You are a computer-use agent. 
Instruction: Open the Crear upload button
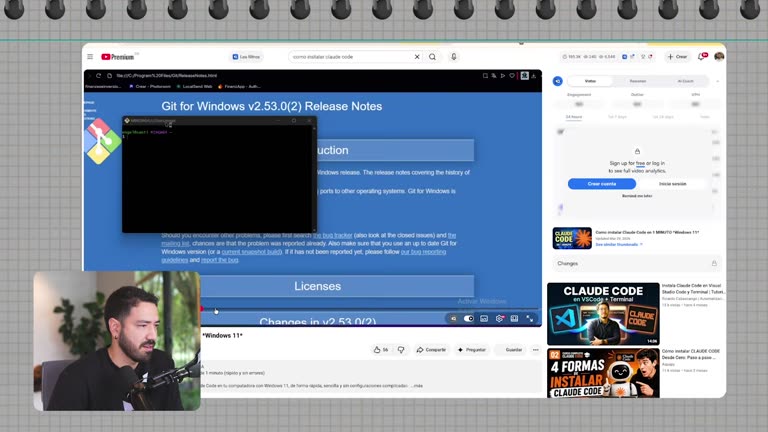[x=677, y=57]
